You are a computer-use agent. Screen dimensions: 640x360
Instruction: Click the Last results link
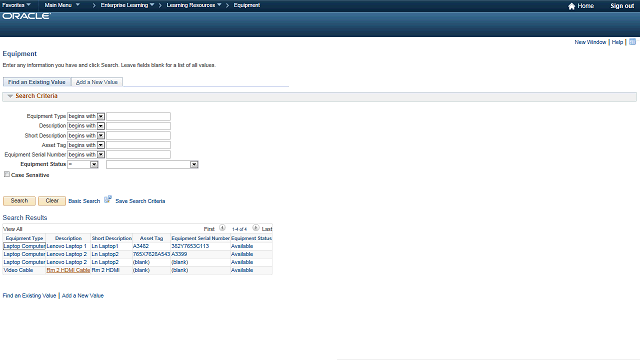[x=267, y=229]
